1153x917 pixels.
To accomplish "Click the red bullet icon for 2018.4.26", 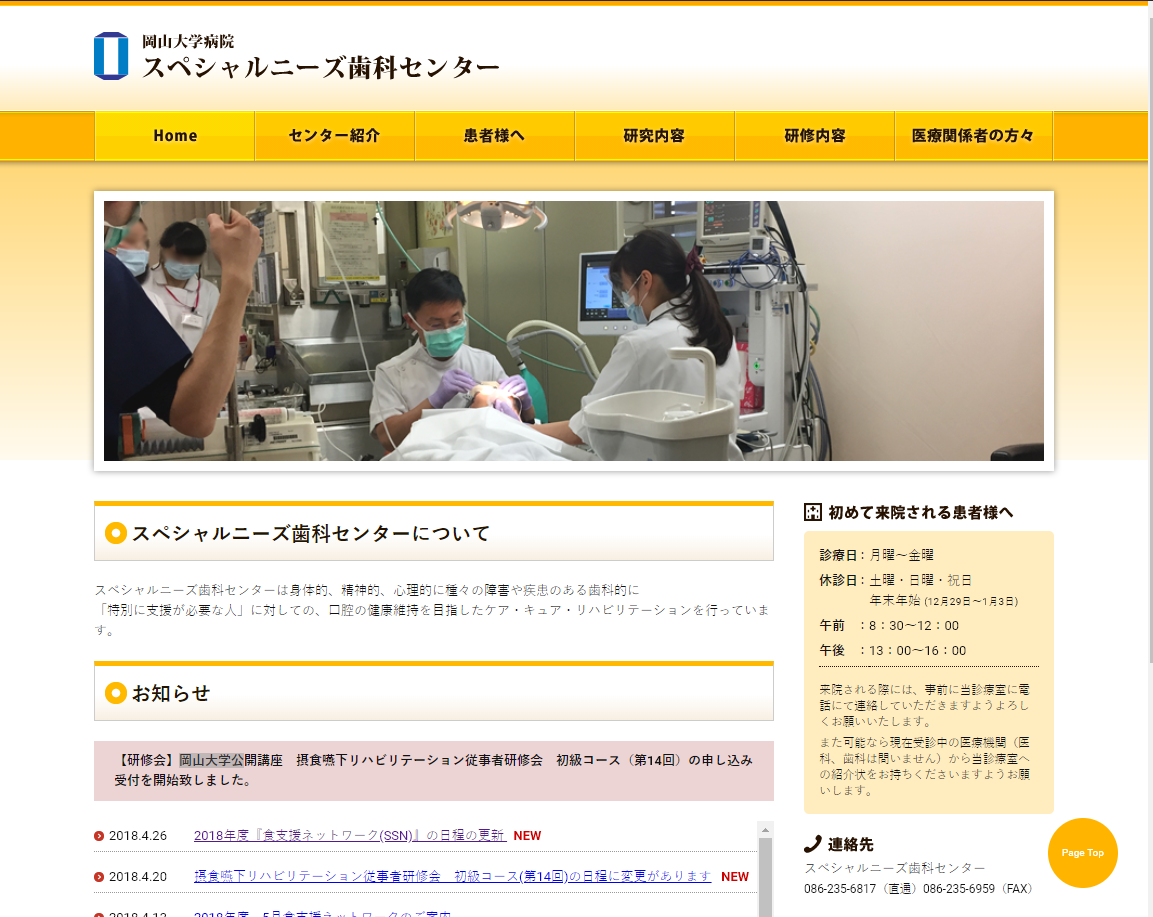I will (x=99, y=836).
